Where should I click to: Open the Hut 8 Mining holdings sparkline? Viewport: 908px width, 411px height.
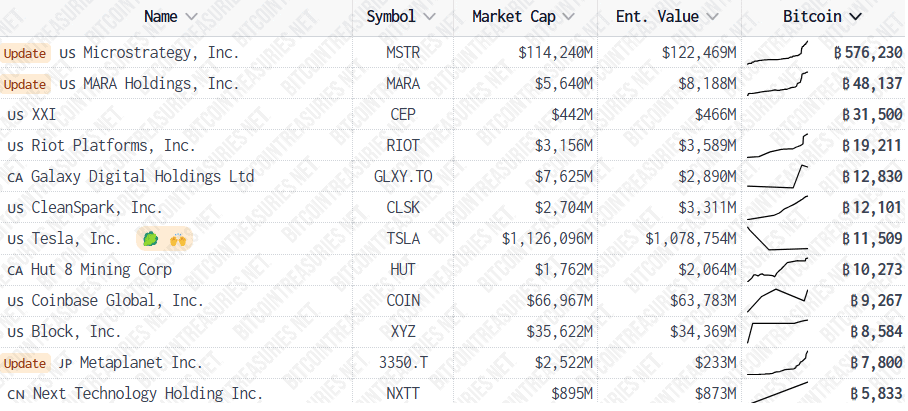[777, 270]
